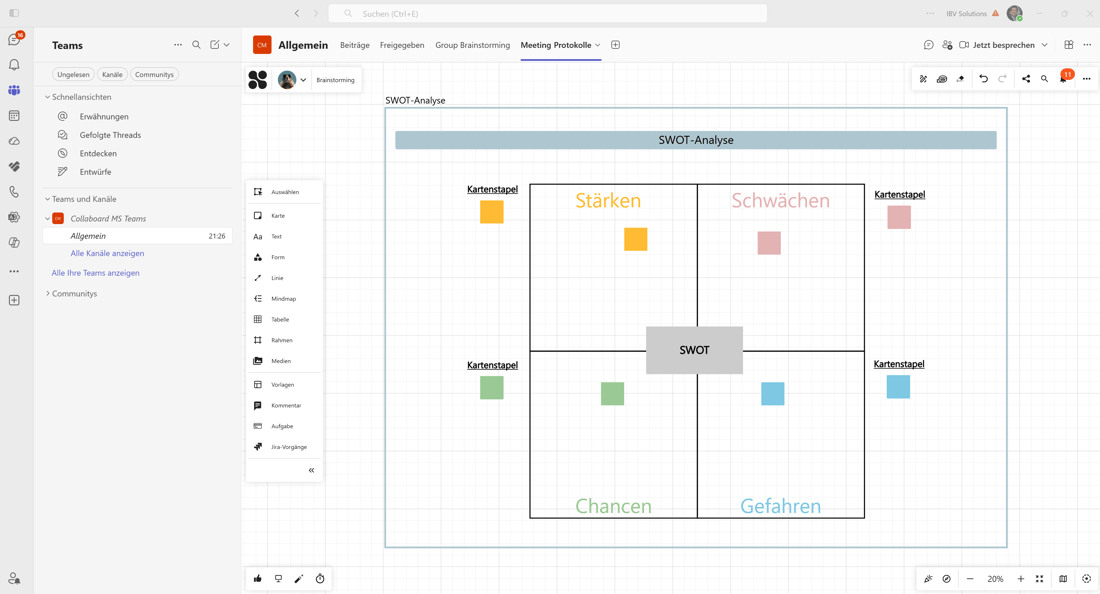Select the Auswählen selection tool
This screenshot has height=594, width=1100.
tap(283, 191)
